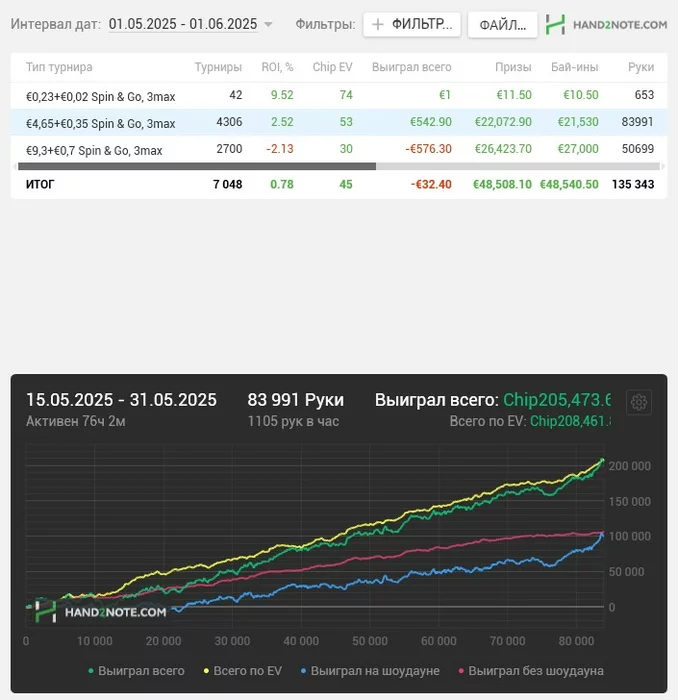Click the table's horizontal scrollbar thumb
Screen dimensions: 678x700
point(197,167)
